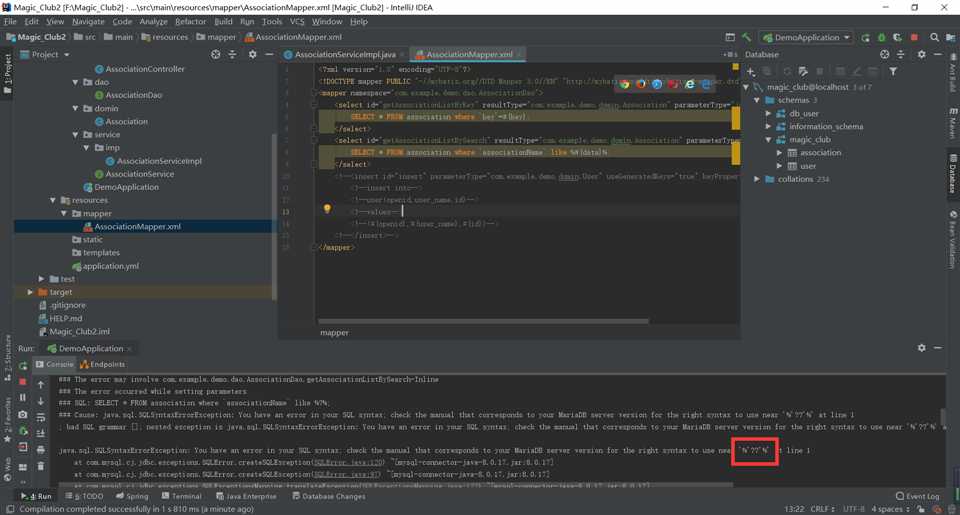This screenshot has width=960, height=515.
Task: Open Java Enterprise tool window
Action: click(x=246, y=496)
